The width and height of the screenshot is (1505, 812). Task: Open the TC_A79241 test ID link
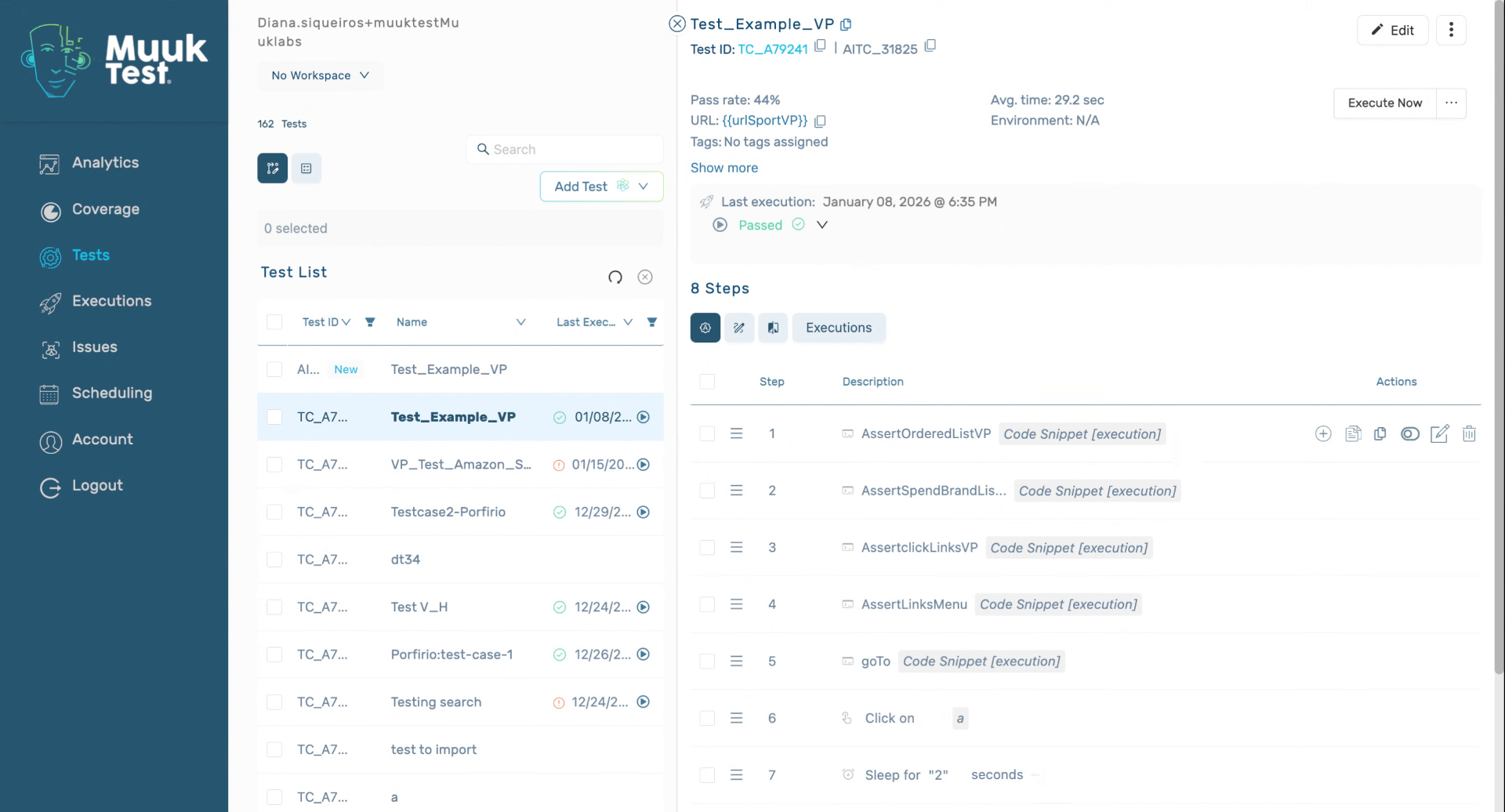pos(772,49)
